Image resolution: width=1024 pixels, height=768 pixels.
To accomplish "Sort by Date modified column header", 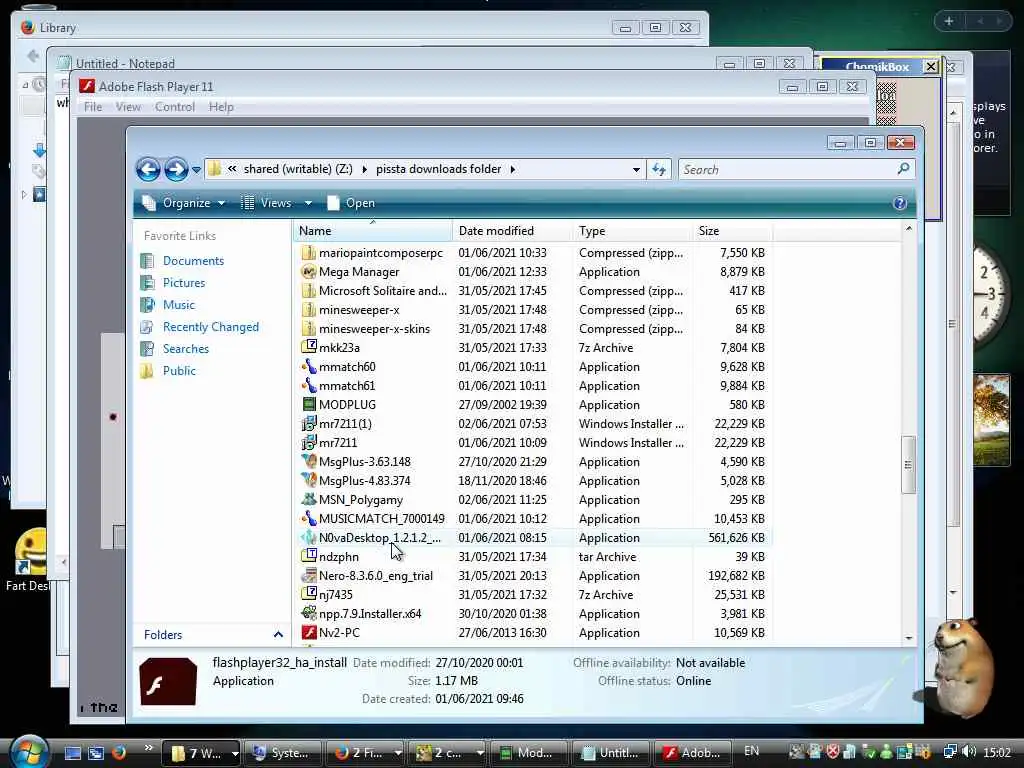I will pyautogui.click(x=512, y=231).
